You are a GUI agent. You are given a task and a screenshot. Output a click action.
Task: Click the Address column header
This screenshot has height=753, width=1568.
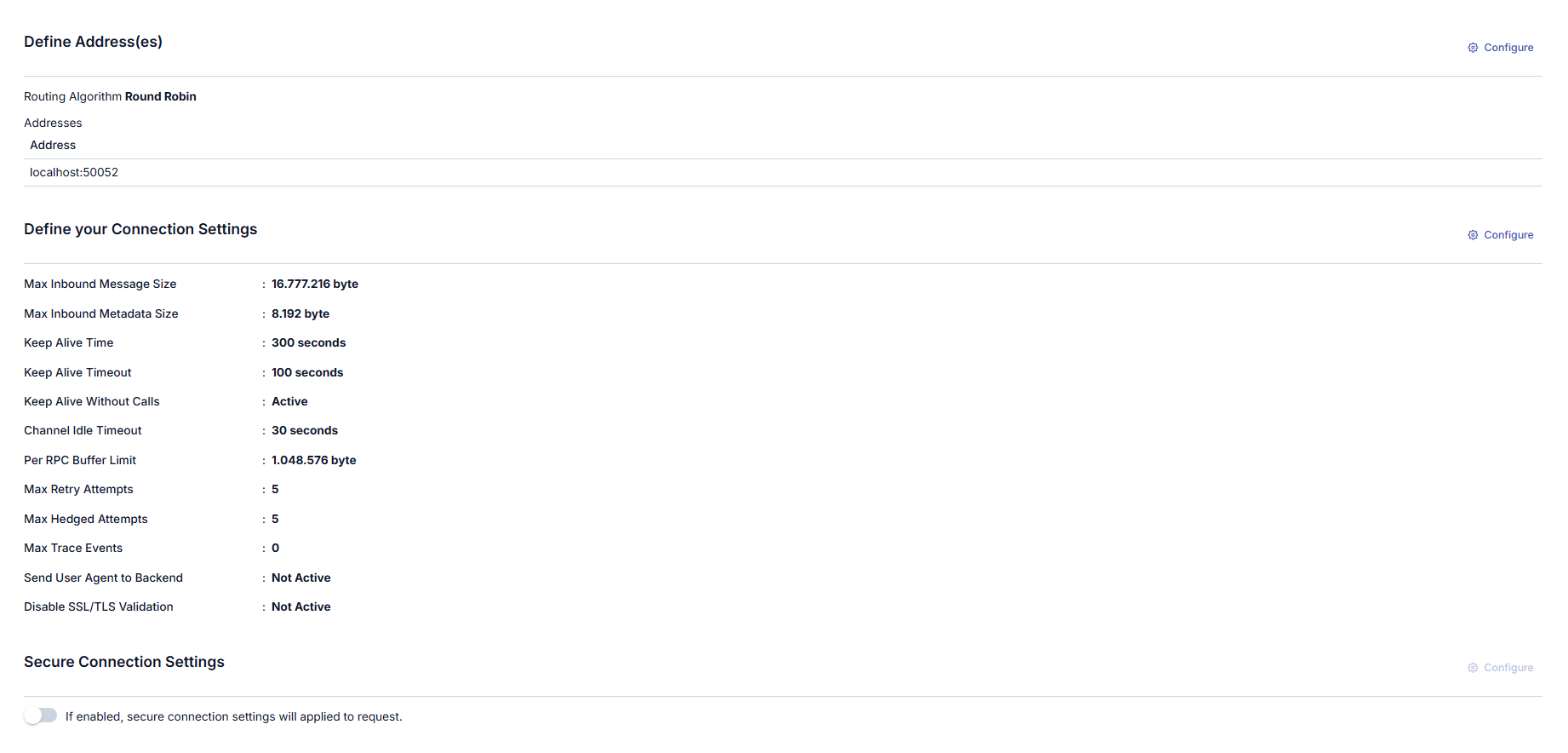coord(53,146)
